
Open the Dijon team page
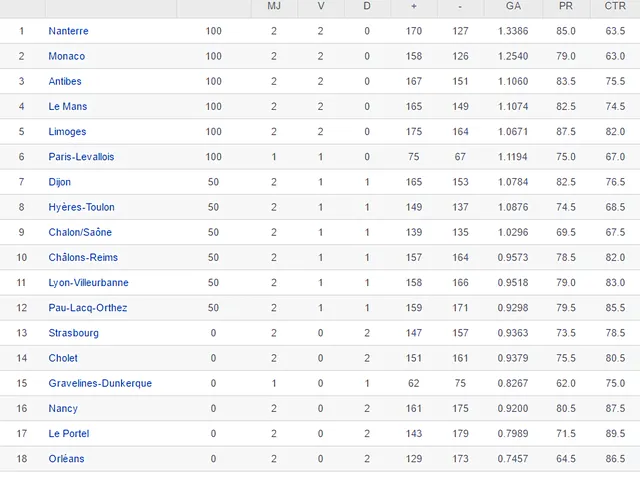[59, 182]
